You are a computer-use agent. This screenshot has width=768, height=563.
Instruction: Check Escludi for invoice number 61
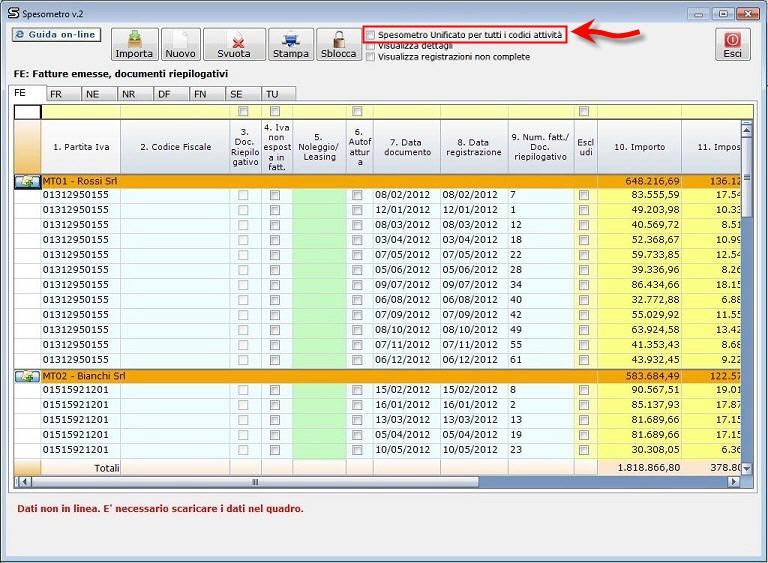pos(584,360)
